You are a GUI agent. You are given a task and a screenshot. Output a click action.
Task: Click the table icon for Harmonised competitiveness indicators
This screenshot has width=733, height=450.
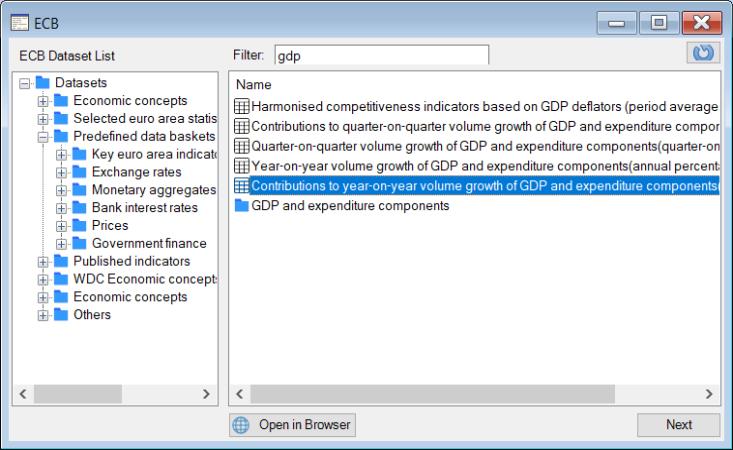click(x=241, y=106)
